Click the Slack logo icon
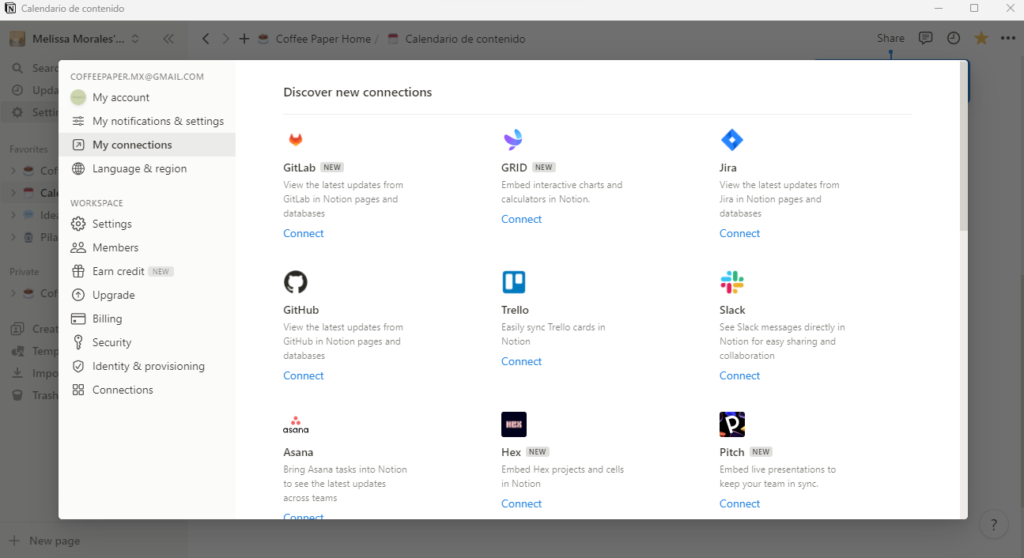This screenshot has height=558, width=1024. pos(731,282)
